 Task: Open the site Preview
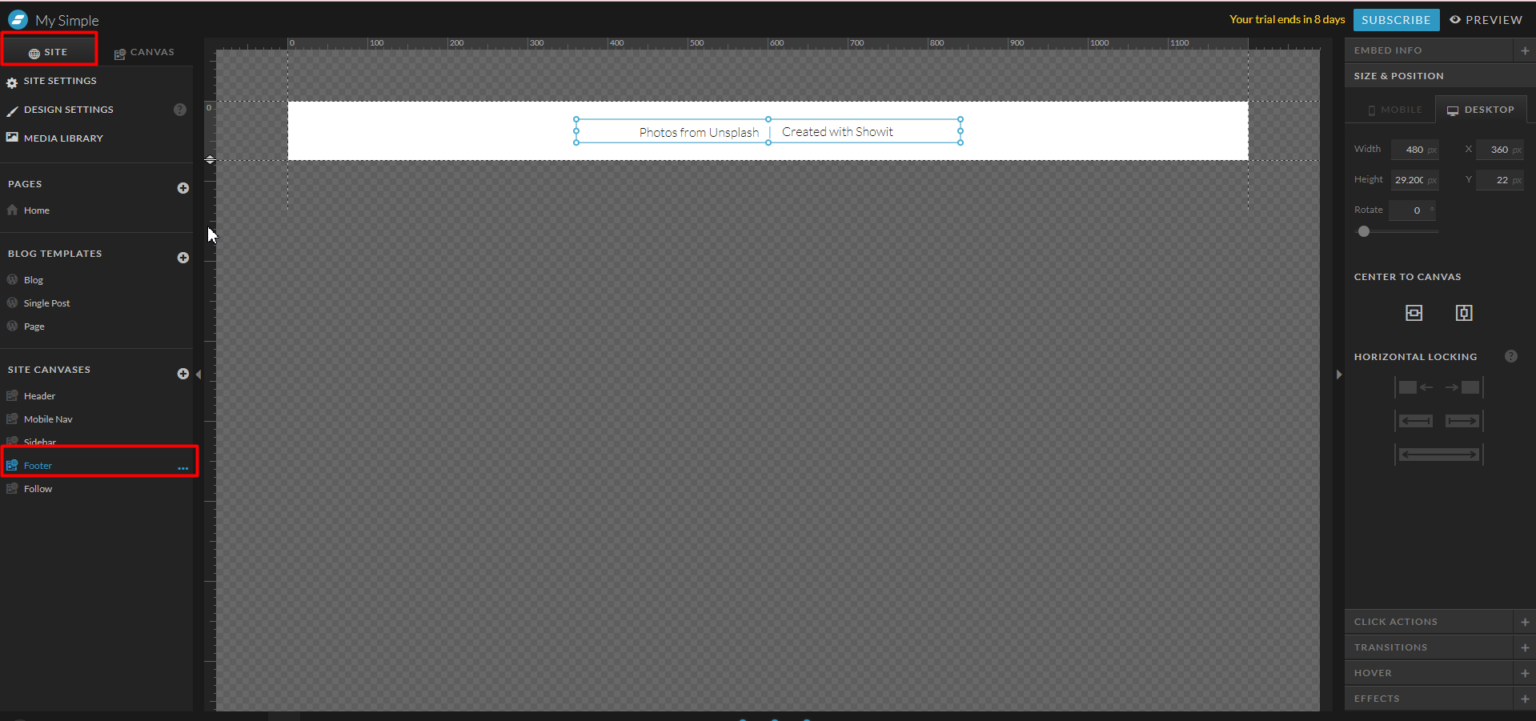pos(1486,20)
